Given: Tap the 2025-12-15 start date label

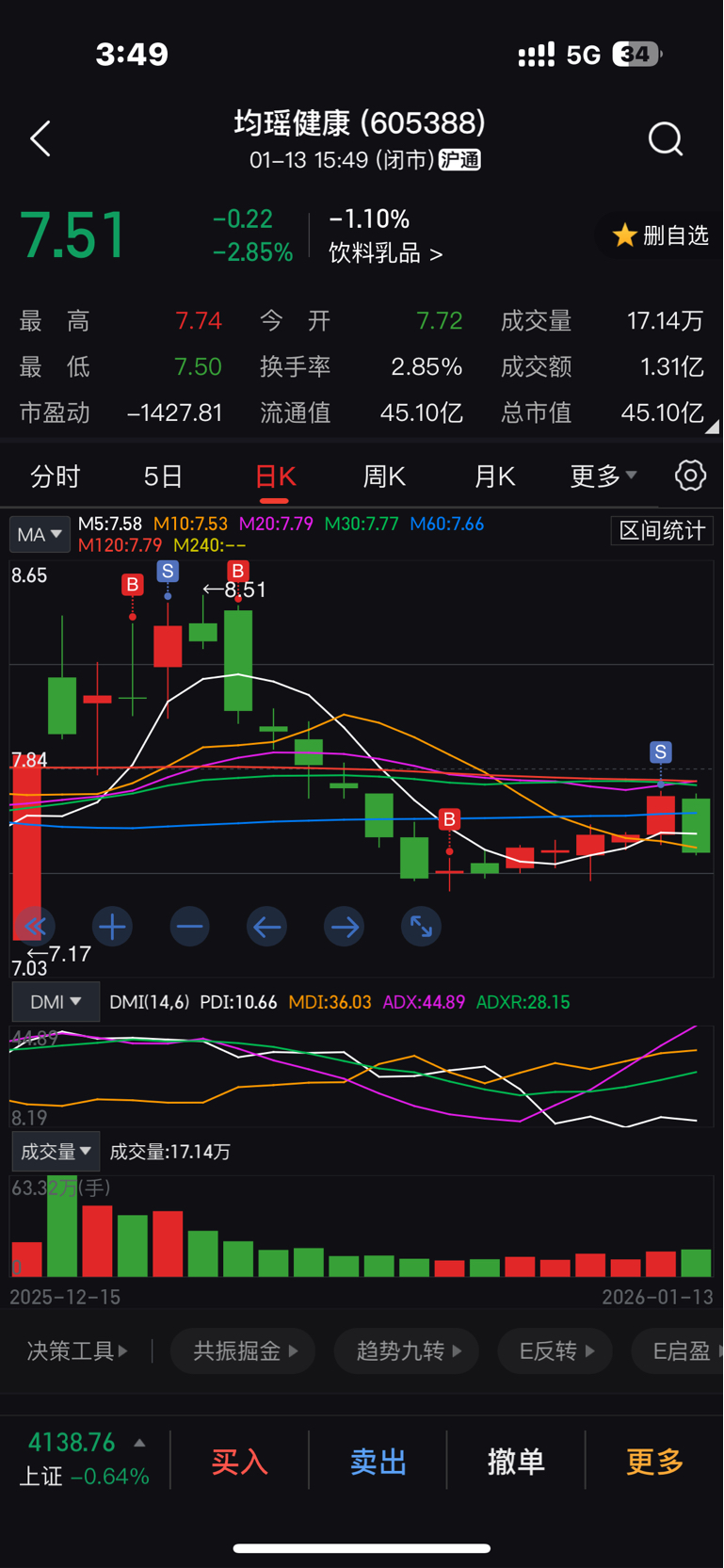Looking at the screenshot, I should 65,1297.
